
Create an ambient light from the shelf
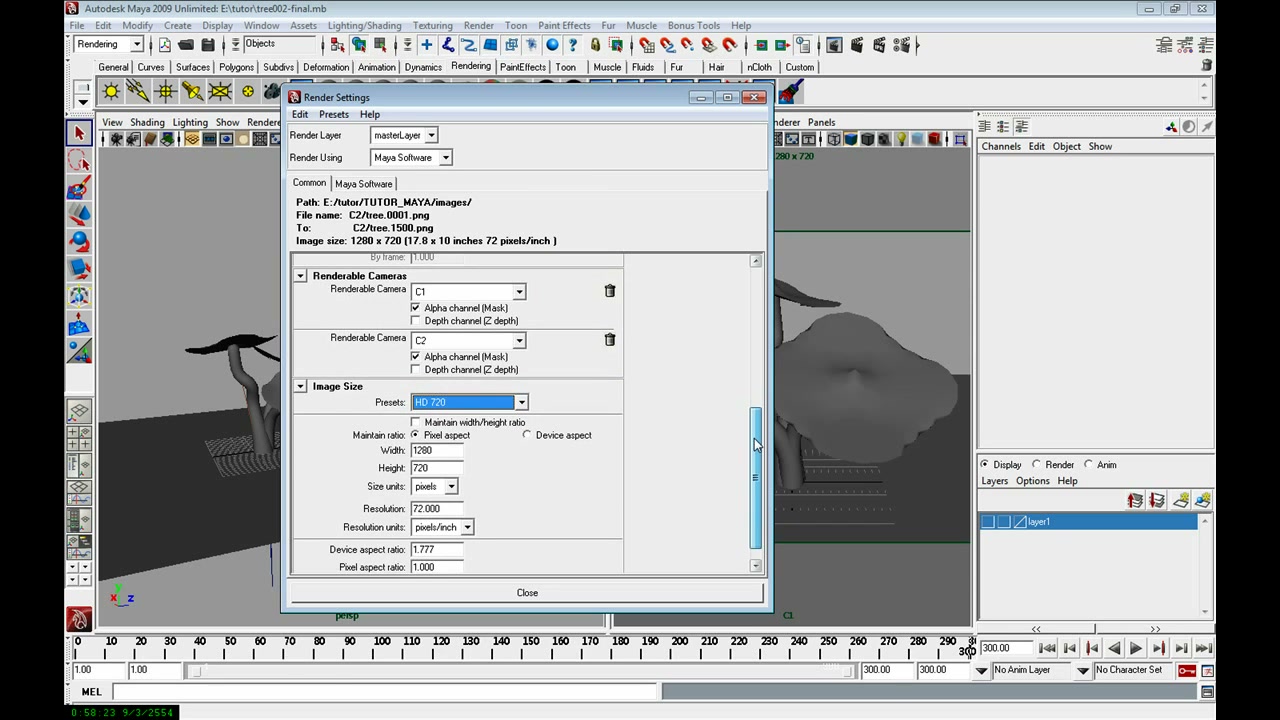click(111, 92)
